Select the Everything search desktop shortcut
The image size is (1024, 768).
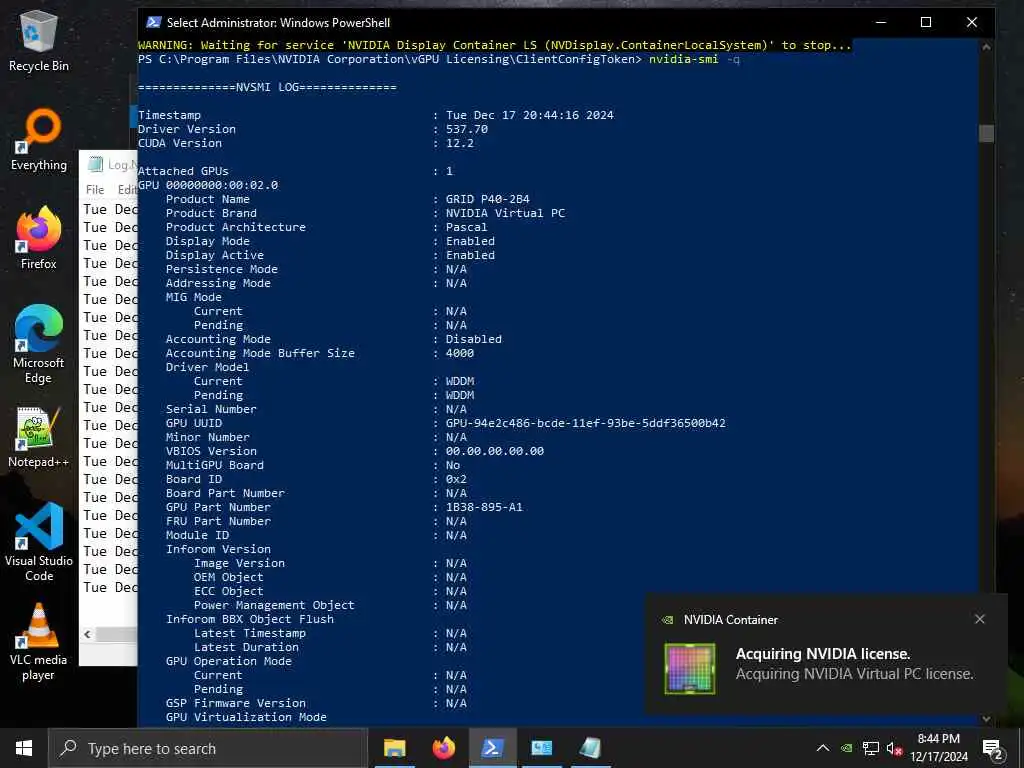tap(39, 140)
